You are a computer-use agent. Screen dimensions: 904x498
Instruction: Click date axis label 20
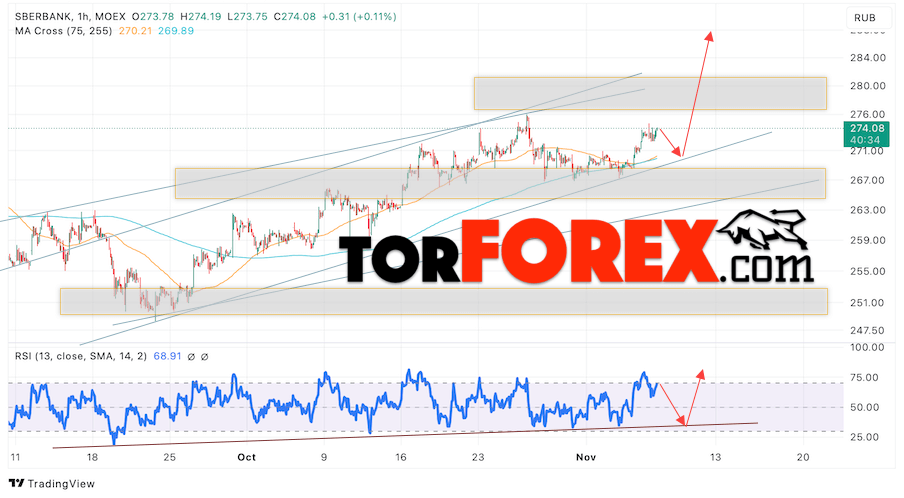click(x=803, y=458)
